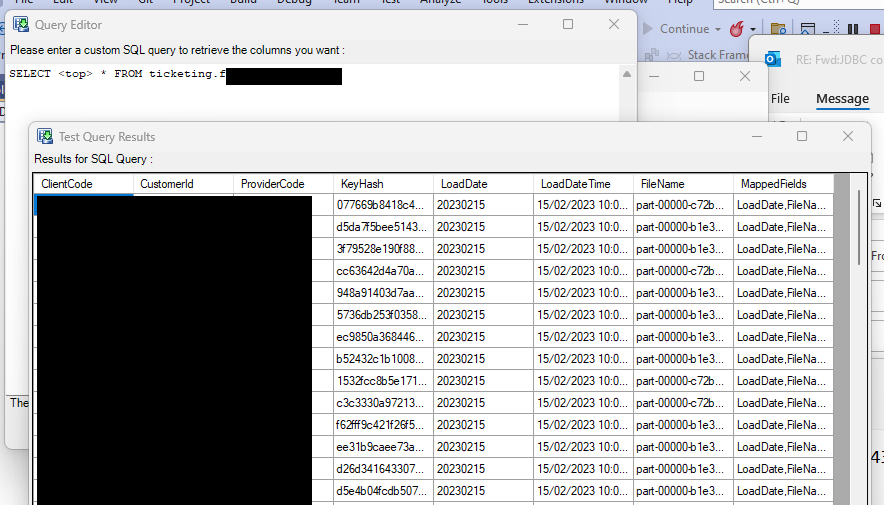Switch to Outlook's Message tab

(842, 99)
